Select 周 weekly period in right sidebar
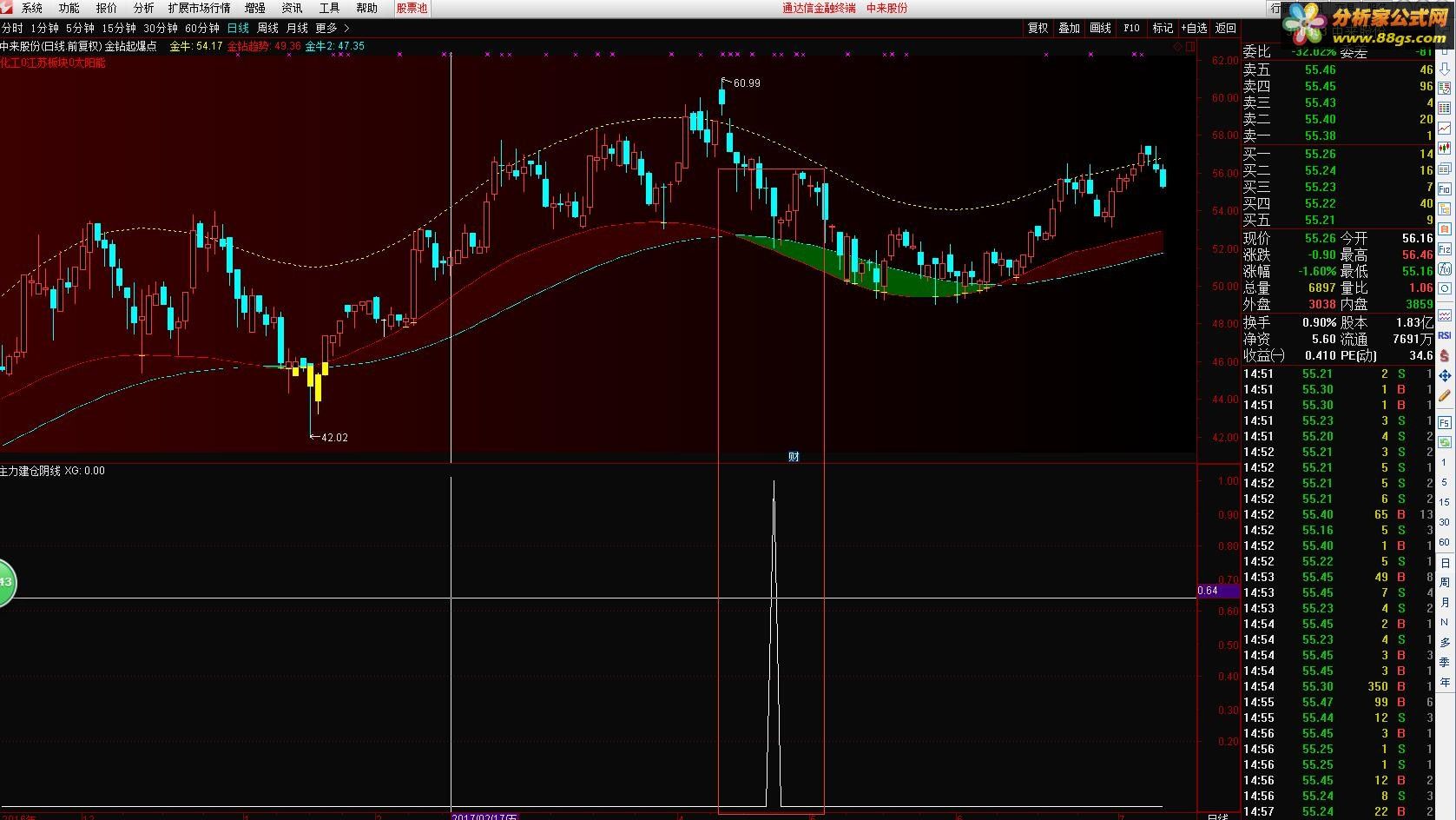 [x=1445, y=584]
